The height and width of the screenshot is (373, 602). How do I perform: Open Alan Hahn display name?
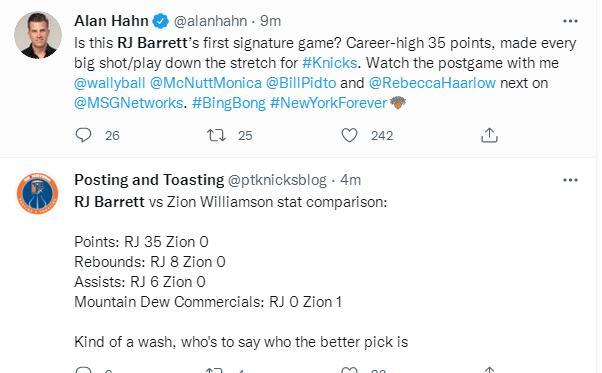click(x=111, y=21)
